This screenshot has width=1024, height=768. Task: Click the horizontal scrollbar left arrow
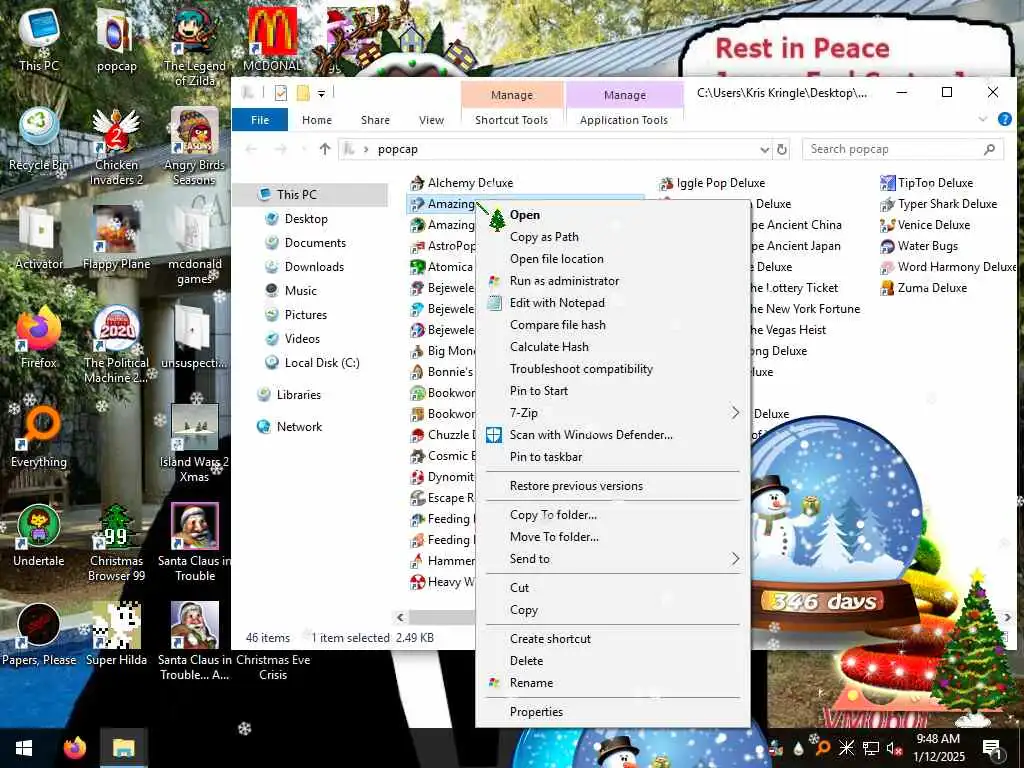(x=400, y=617)
